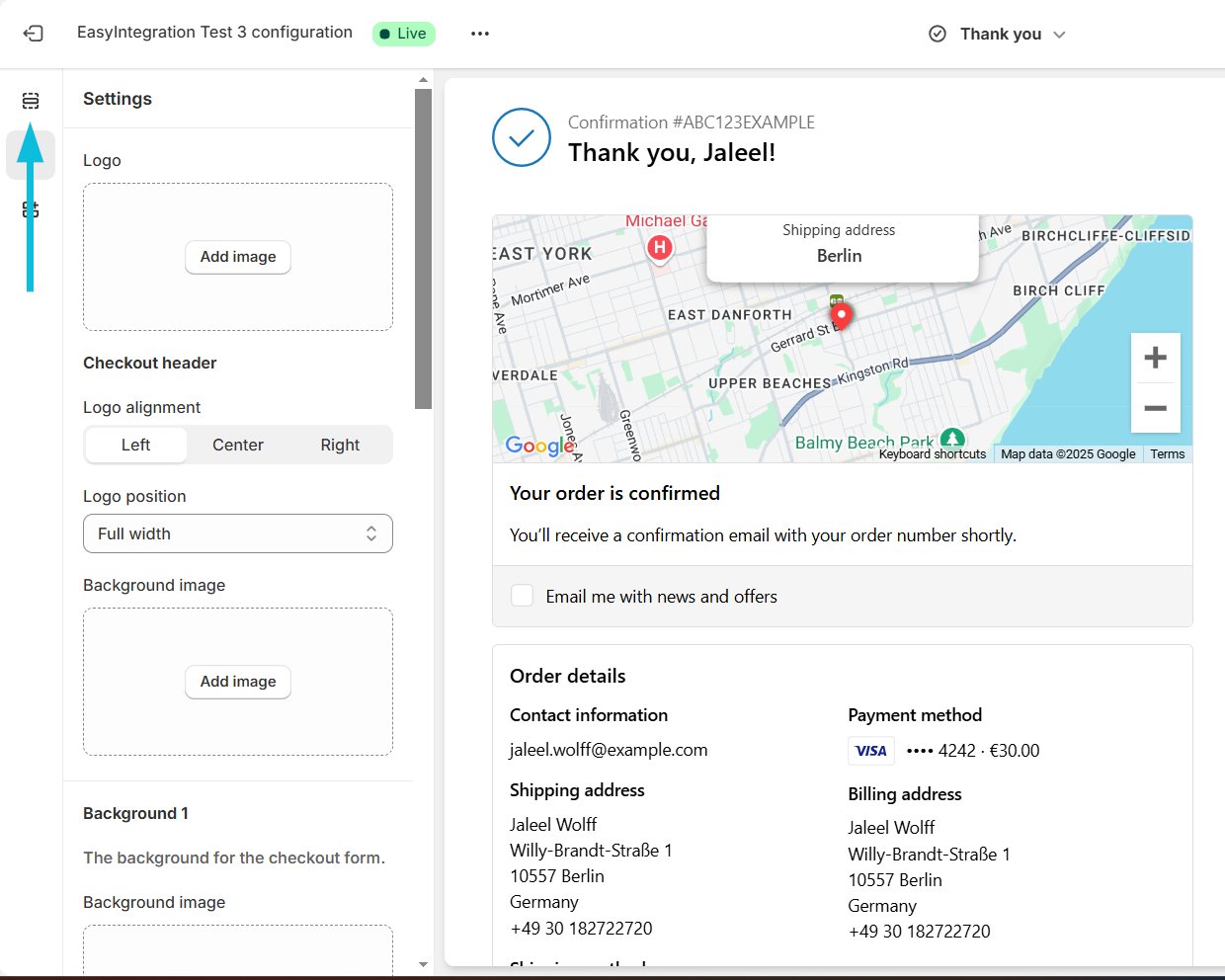This screenshot has width=1225, height=980.
Task: Click Add image under Logo
Action: pyautogui.click(x=238, y=257)
